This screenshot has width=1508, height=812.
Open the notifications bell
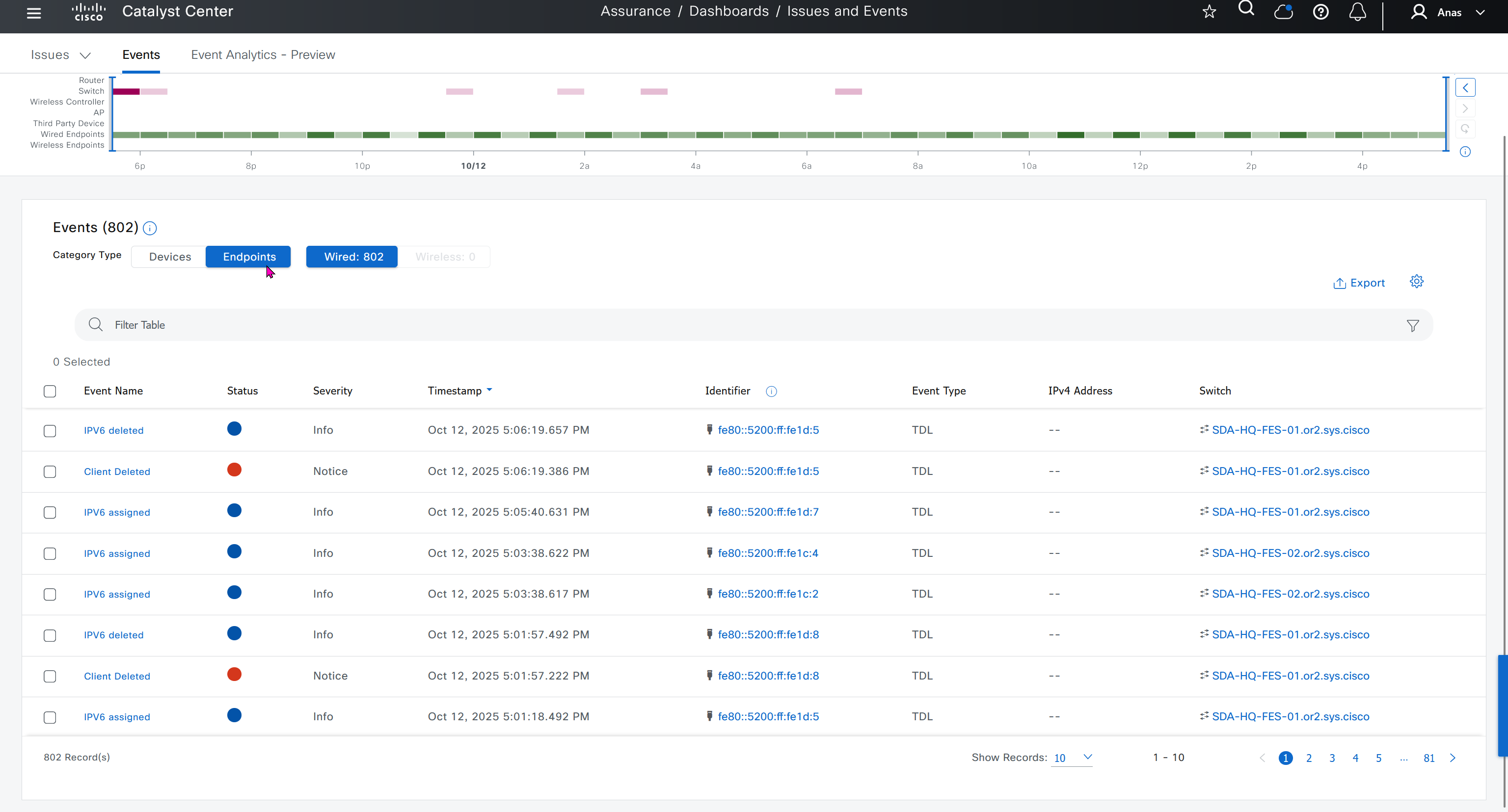pos(1358,12)
